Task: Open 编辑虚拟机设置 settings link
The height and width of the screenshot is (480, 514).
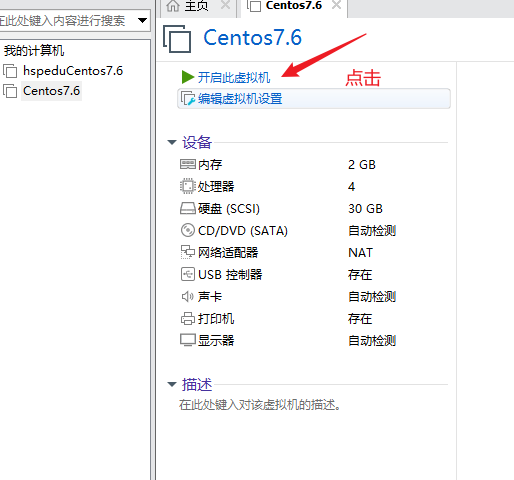Action: pyautogui.click(x=240, y=99)
